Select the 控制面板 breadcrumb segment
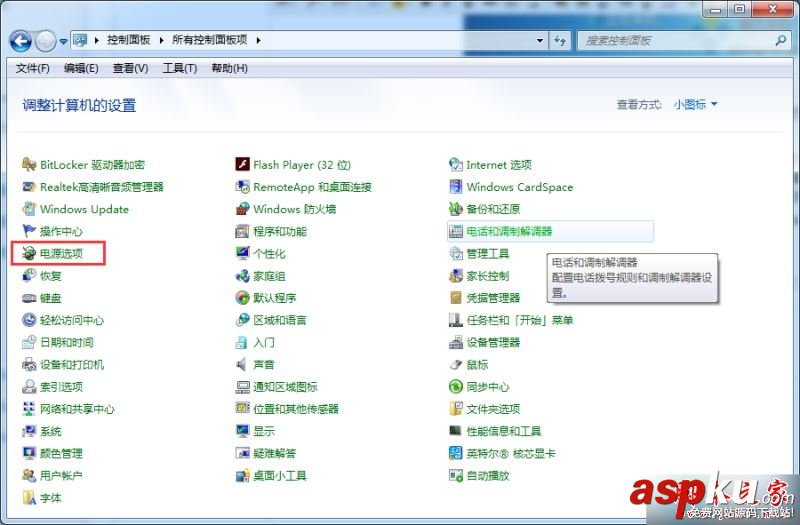This screenshot has width=800, height=525. [129, 40]
